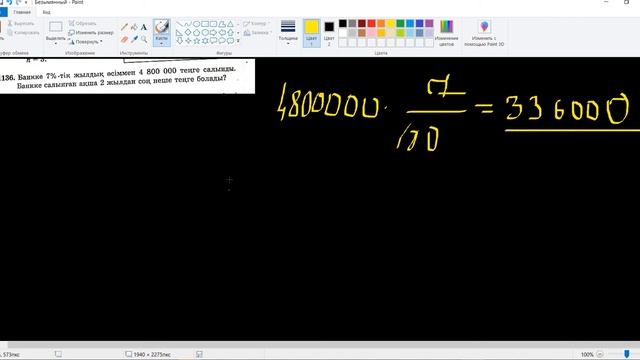Click the Cut button
640x360 pixels.
tap(21, 23)
